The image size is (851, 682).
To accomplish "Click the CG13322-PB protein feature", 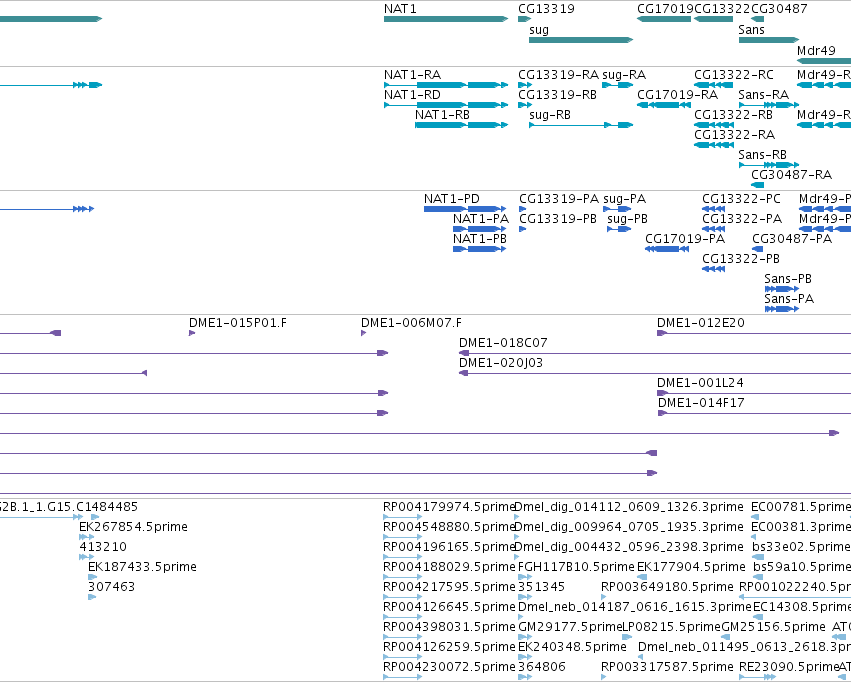I will (x=713, y=269).
